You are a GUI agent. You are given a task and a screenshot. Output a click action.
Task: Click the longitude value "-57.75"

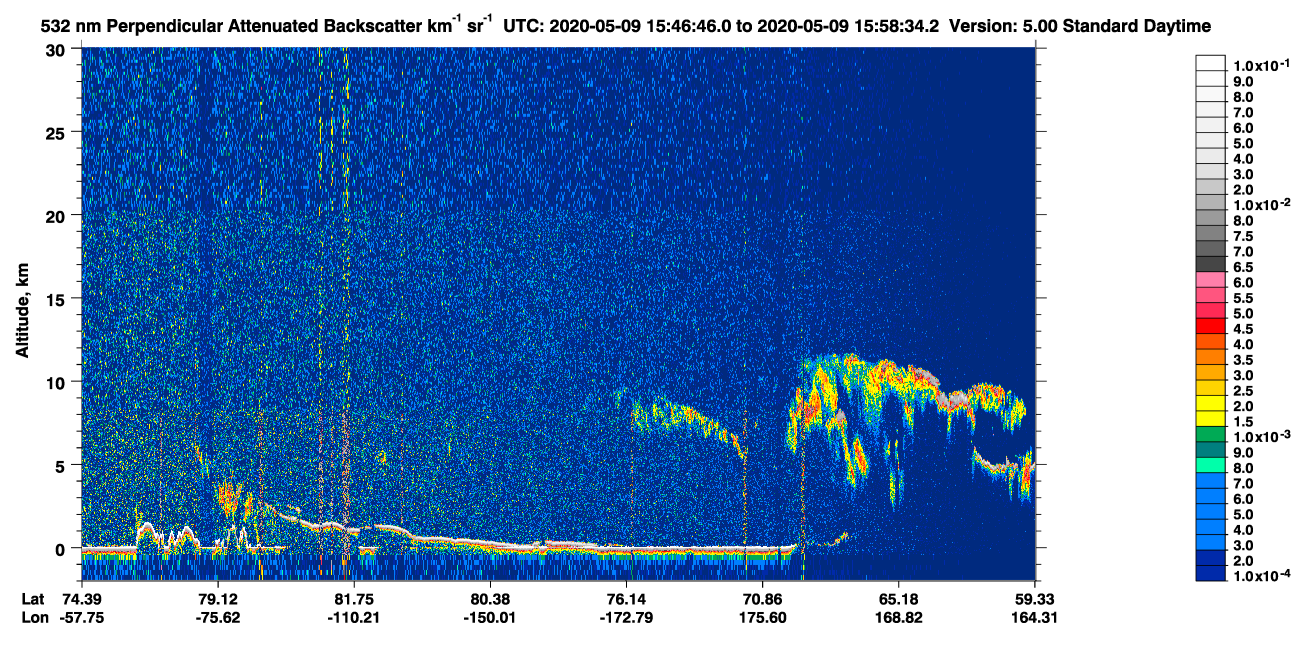(82, 618)
